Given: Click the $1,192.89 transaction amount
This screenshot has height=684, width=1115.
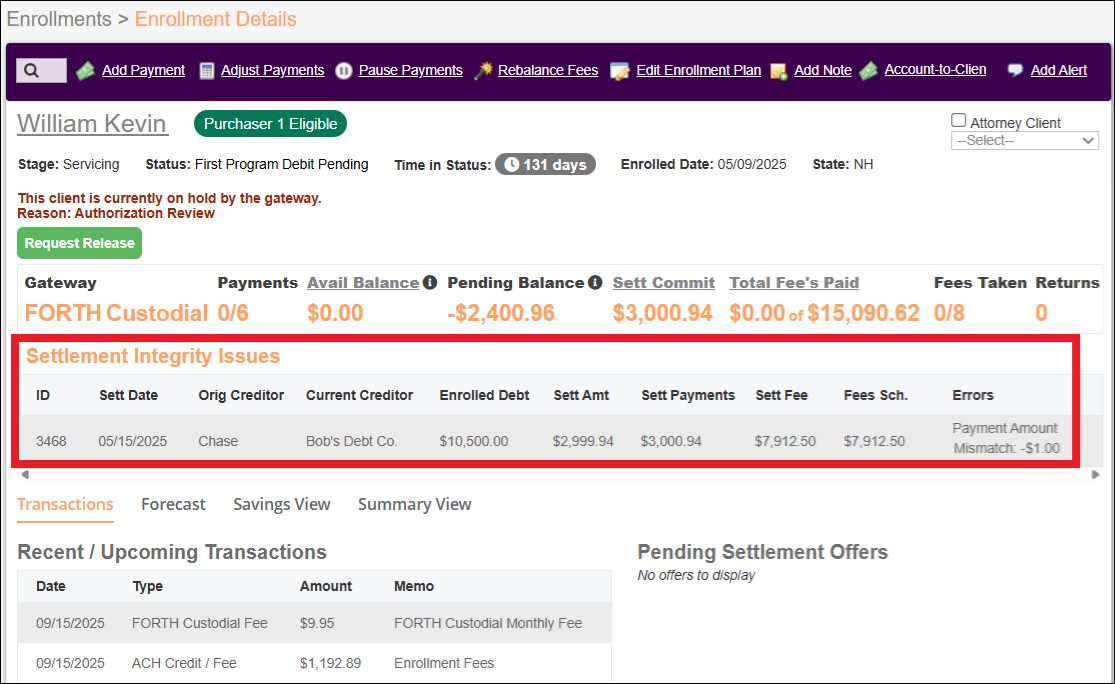Looking at the screenshot, I should click(x=330, y=663).
